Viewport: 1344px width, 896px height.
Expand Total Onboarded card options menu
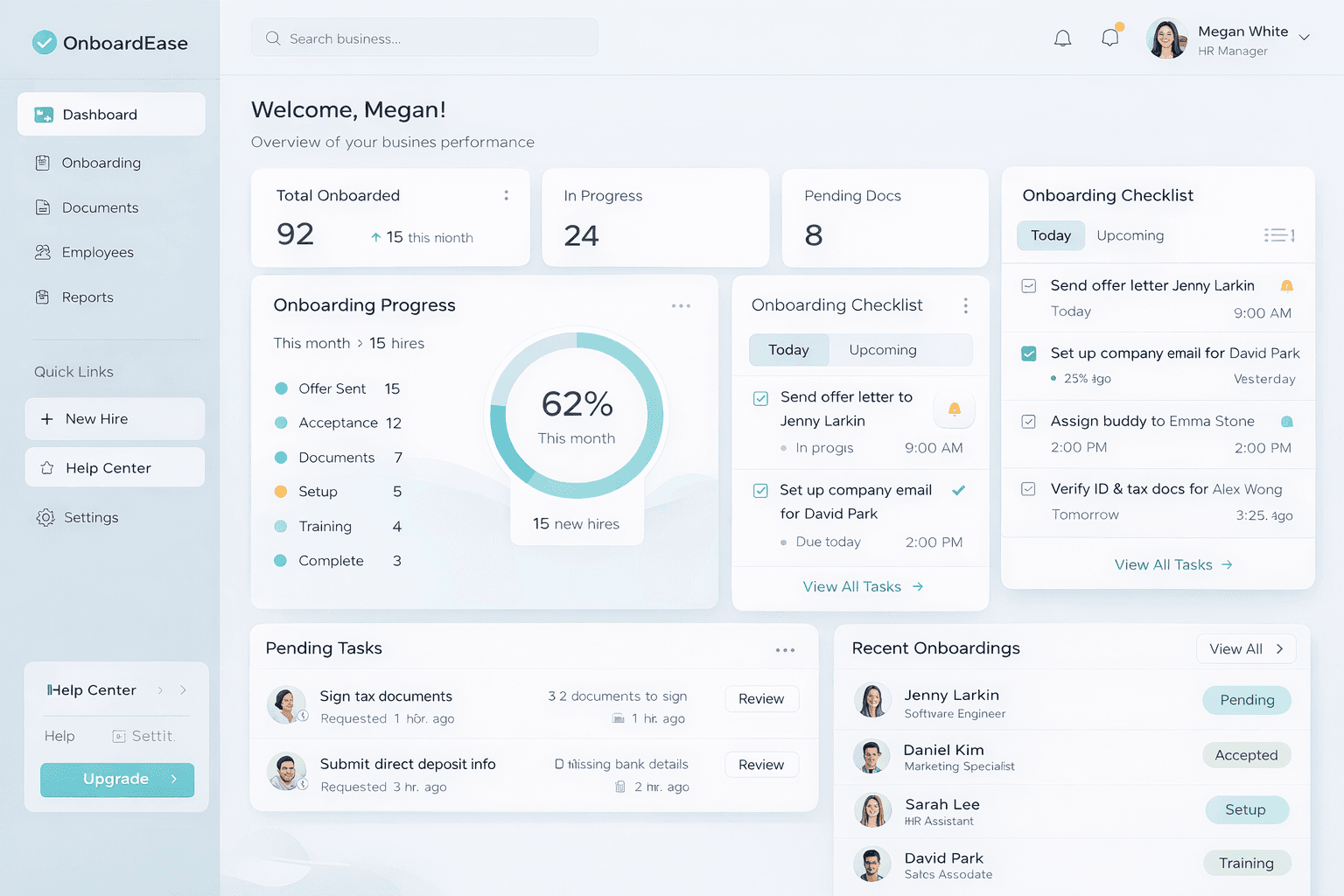coord(507,196)
